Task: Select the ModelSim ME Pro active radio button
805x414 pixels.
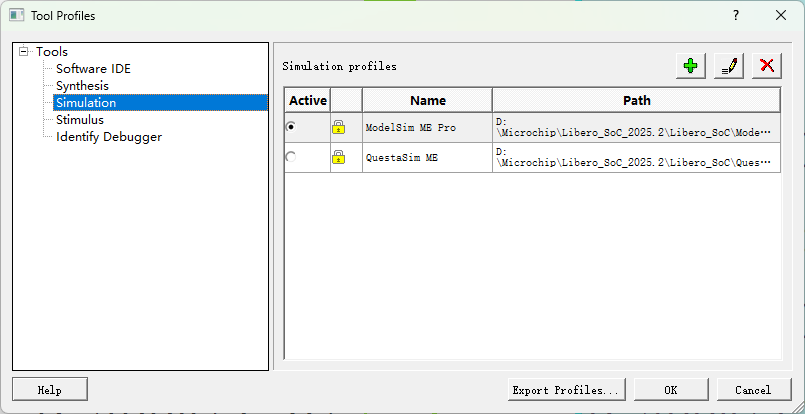Action: click(291, 127)
